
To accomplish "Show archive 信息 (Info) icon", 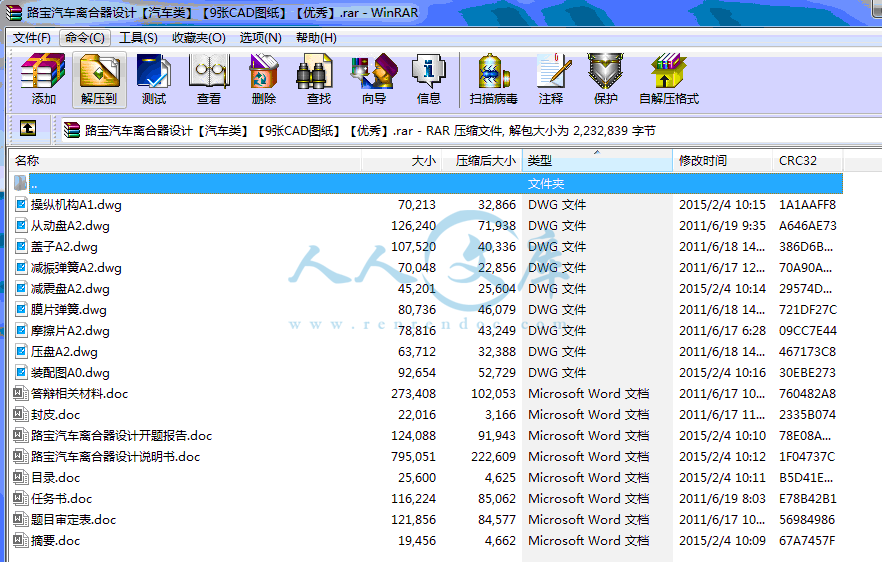I will point(429,79).
